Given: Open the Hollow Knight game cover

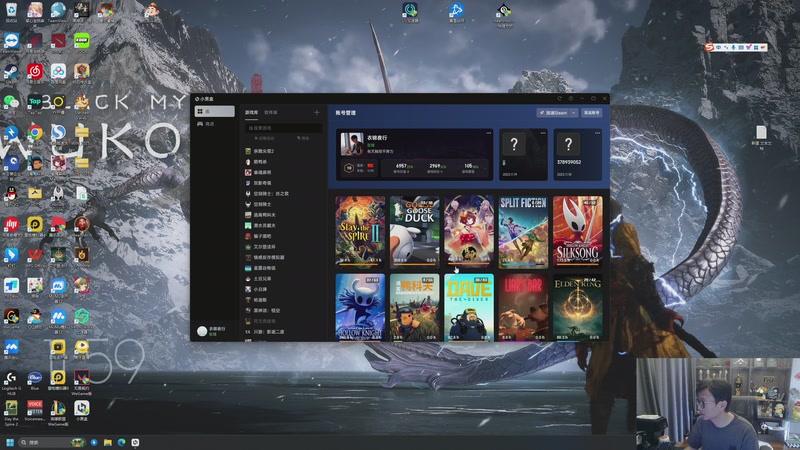Looking at the screenshot, I should point(360,307).
